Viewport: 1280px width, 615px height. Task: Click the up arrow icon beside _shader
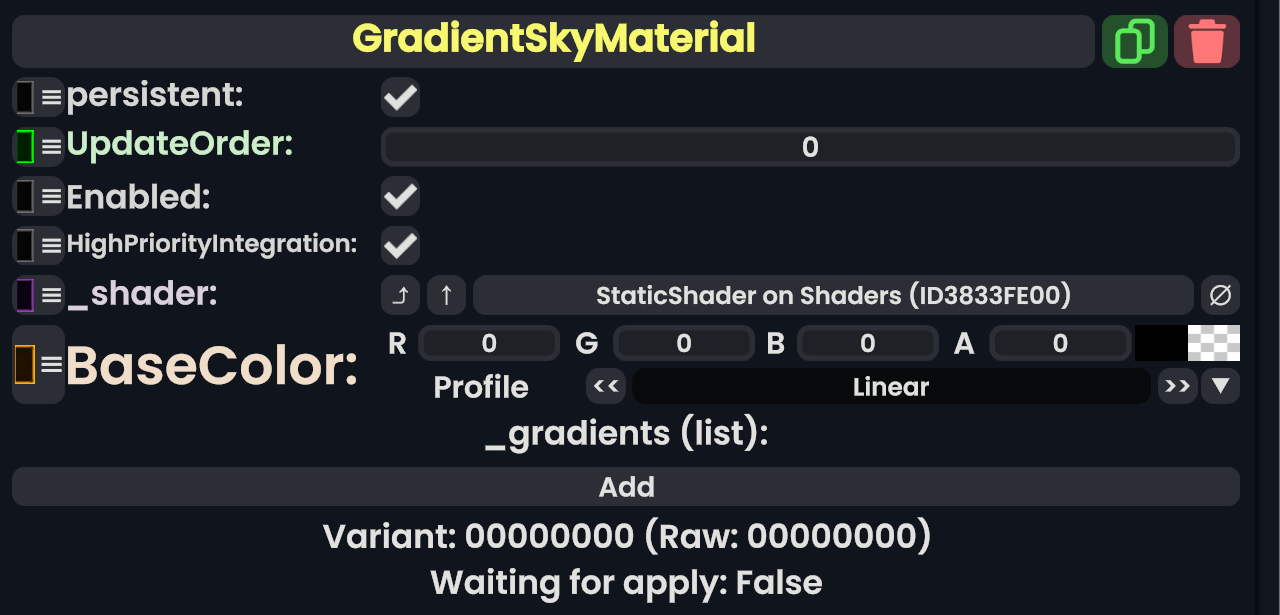[x=447, y=295]
